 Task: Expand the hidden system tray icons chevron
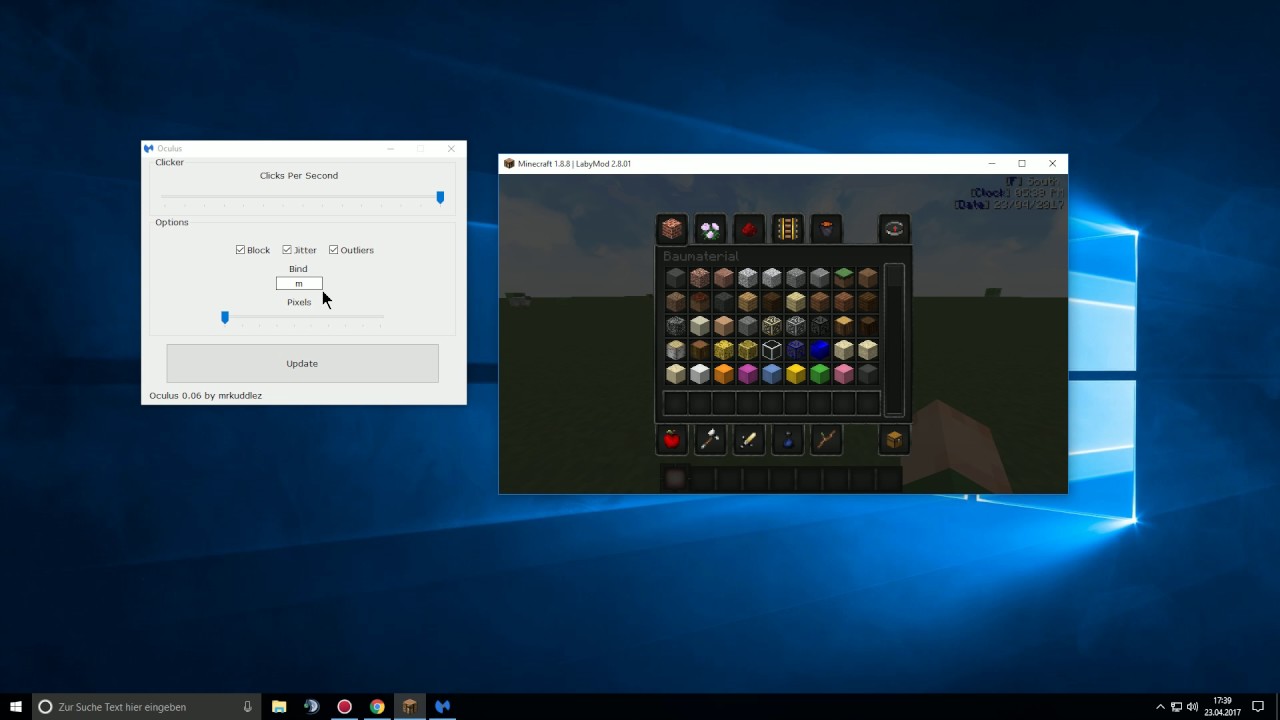(x=1160, y=706)
